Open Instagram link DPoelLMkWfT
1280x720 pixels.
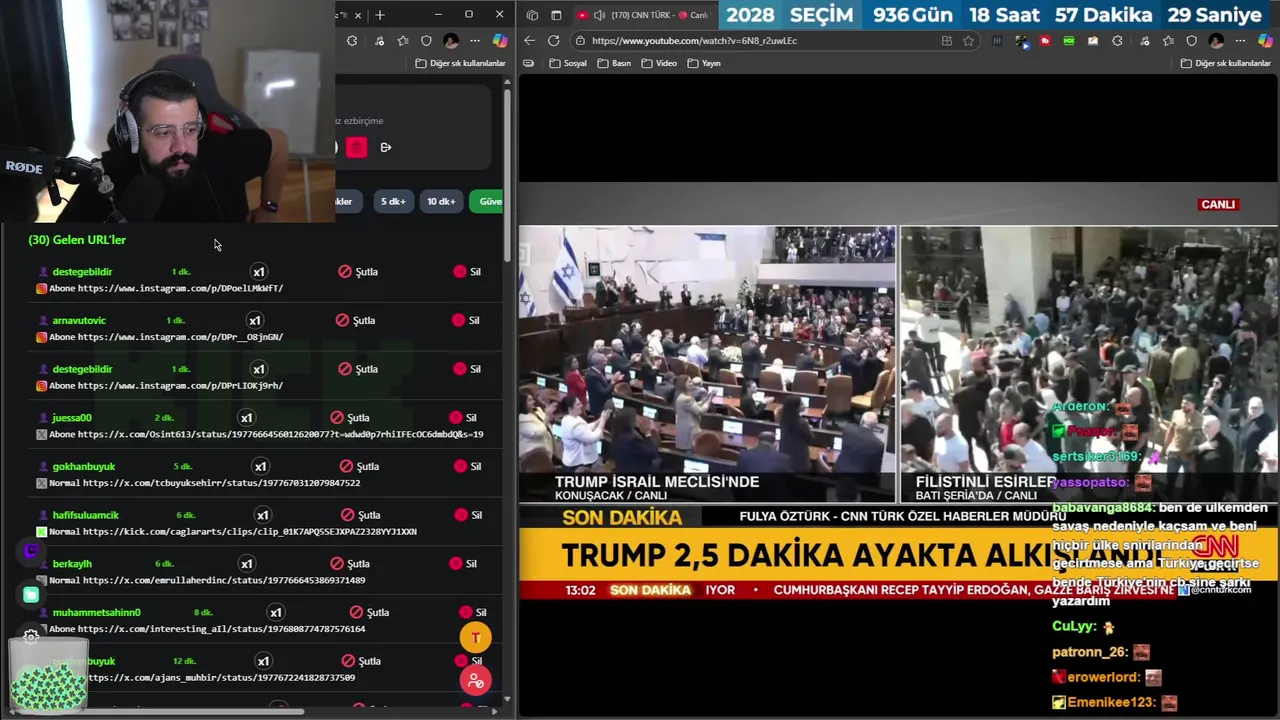(180, 288)
